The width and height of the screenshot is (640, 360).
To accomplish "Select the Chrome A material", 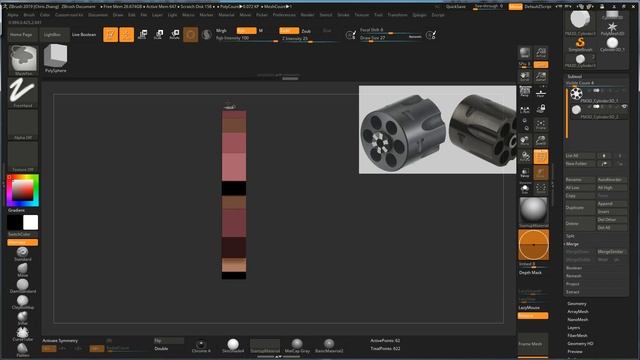I will pos(201,346).
